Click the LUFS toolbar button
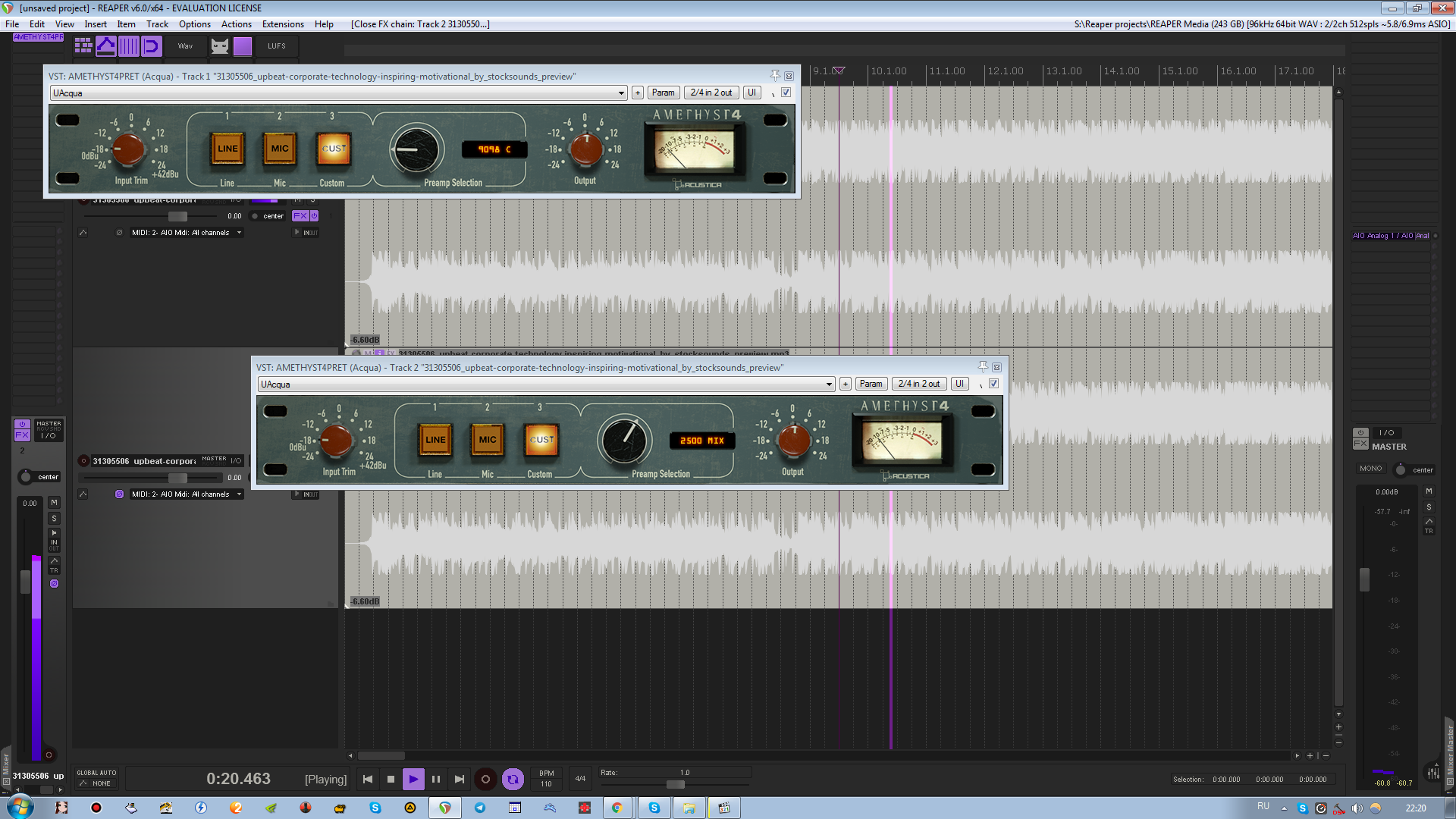Viewport: 1456px width, 819px height. tap(277, 46)
